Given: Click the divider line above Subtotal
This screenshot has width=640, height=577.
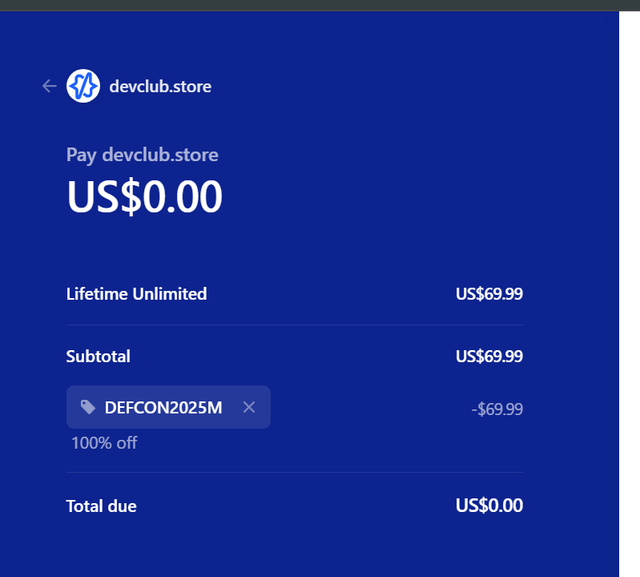Looking at the screenshot, I should 294,325.
